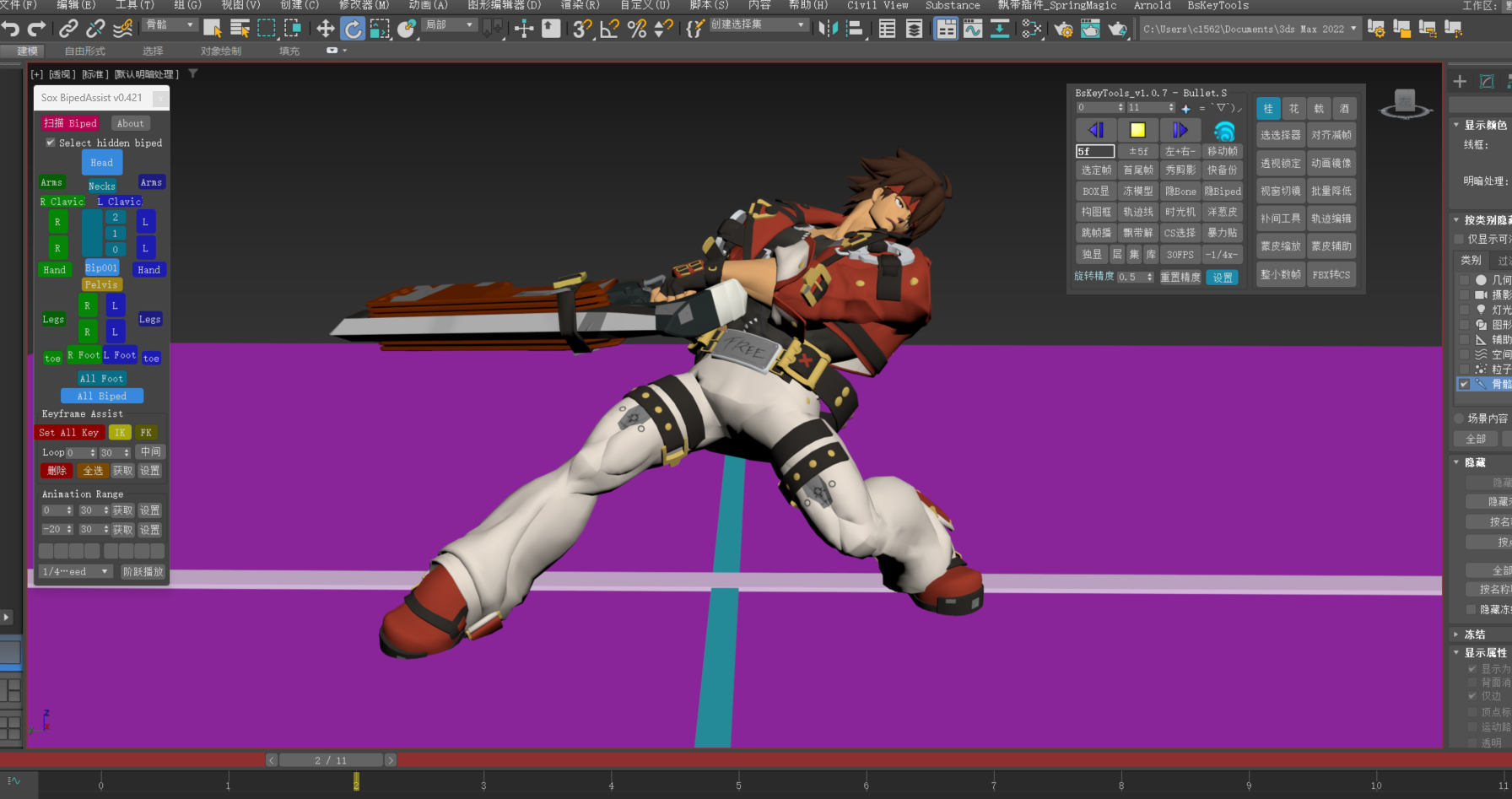Click the Undo arrow in main toolbar
This screenshot has width=1512, height=799.
[x=11, y=29]
